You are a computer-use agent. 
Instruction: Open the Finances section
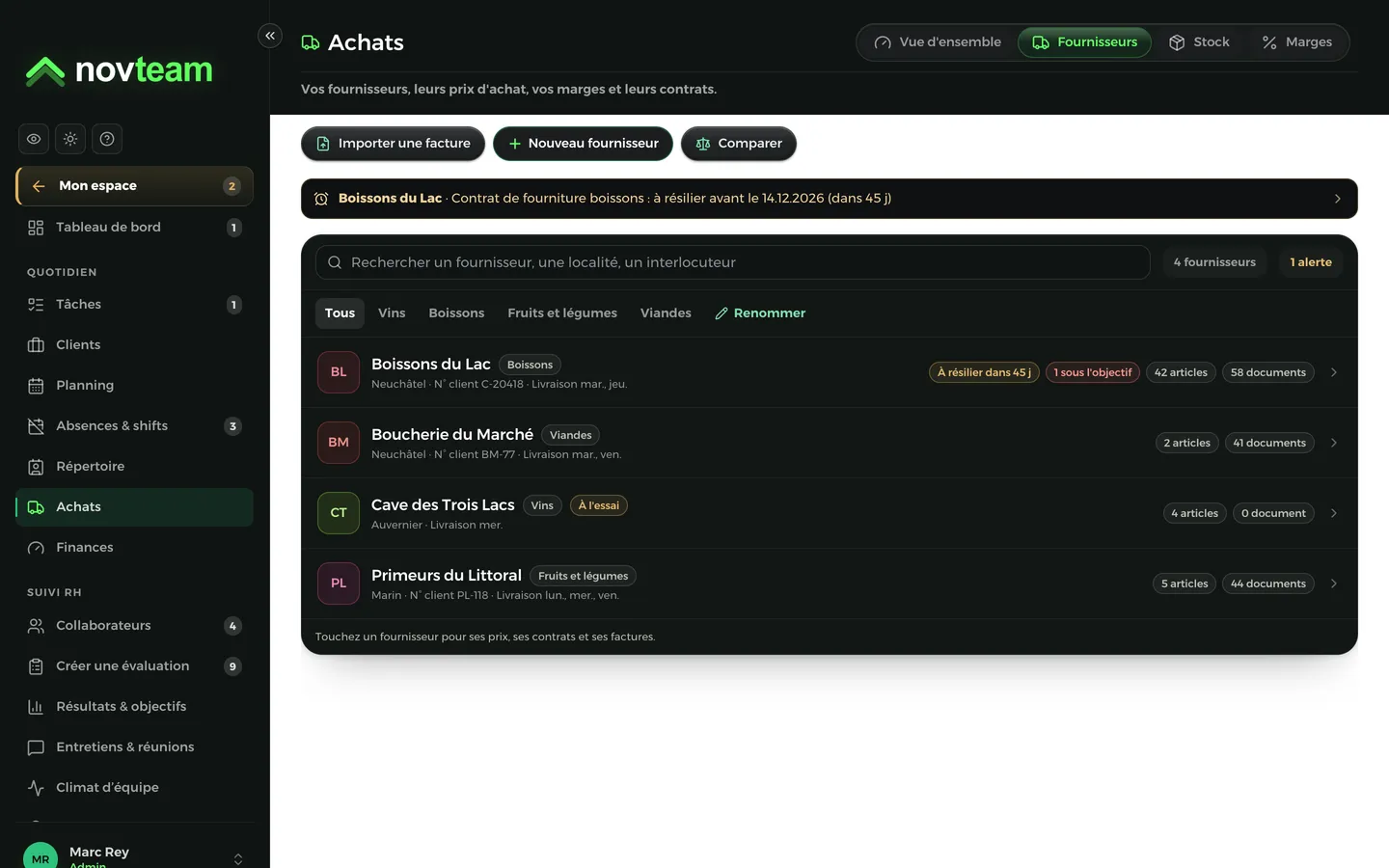point(135,548)
